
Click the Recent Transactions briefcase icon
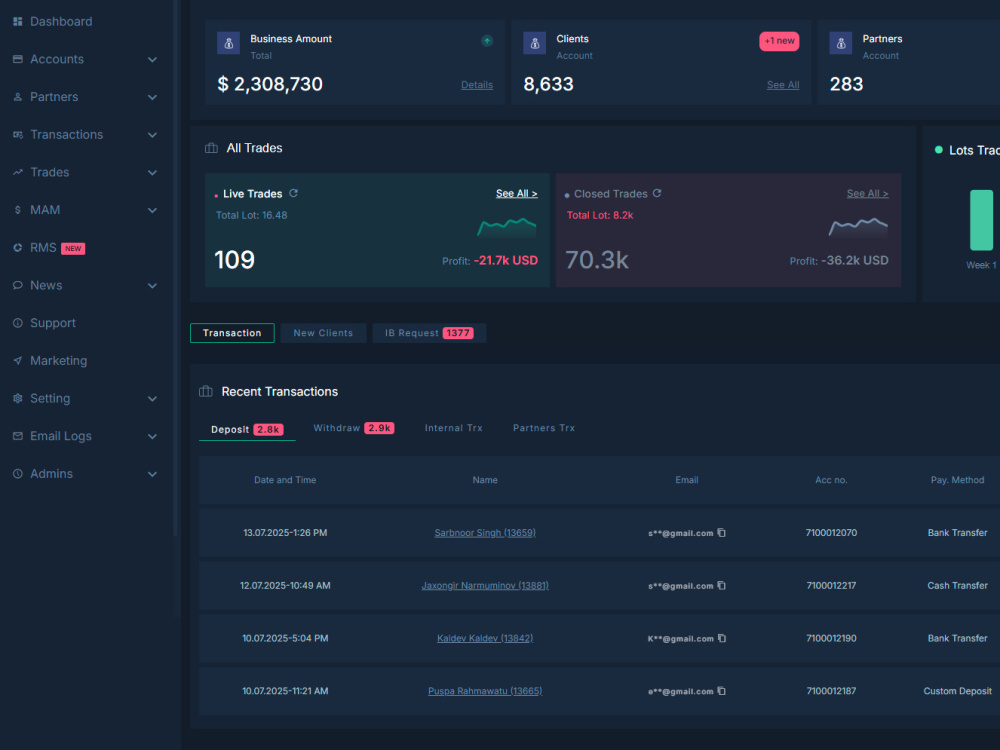(205, 391)
